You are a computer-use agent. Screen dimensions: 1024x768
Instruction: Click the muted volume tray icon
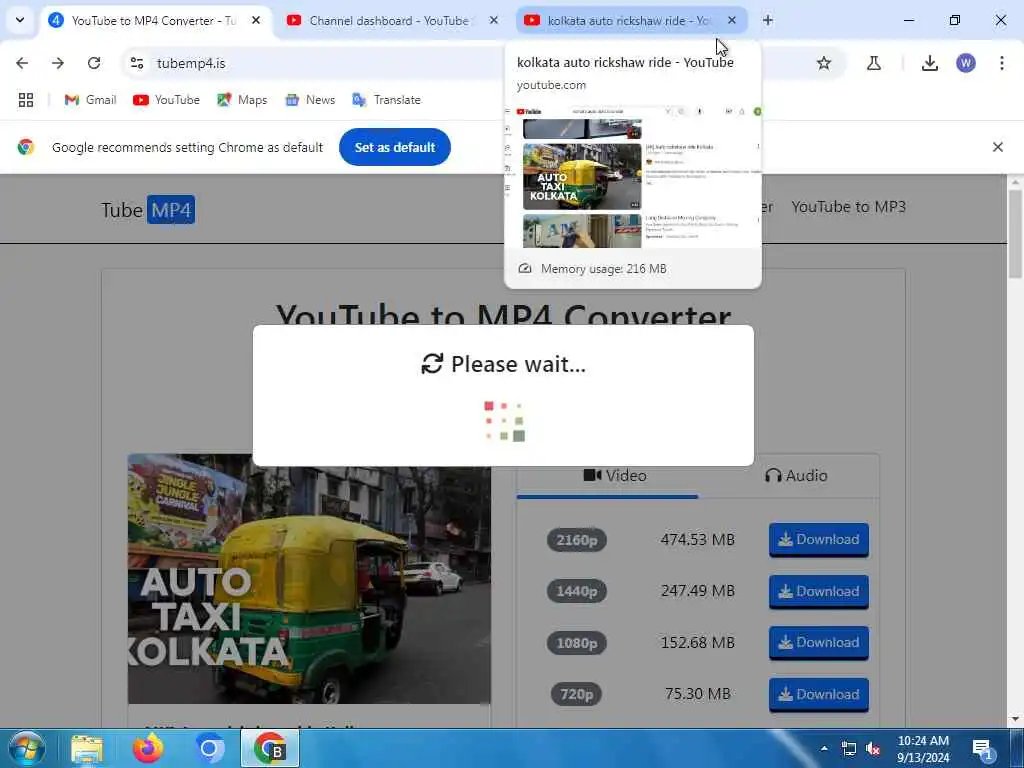point(872,748)
